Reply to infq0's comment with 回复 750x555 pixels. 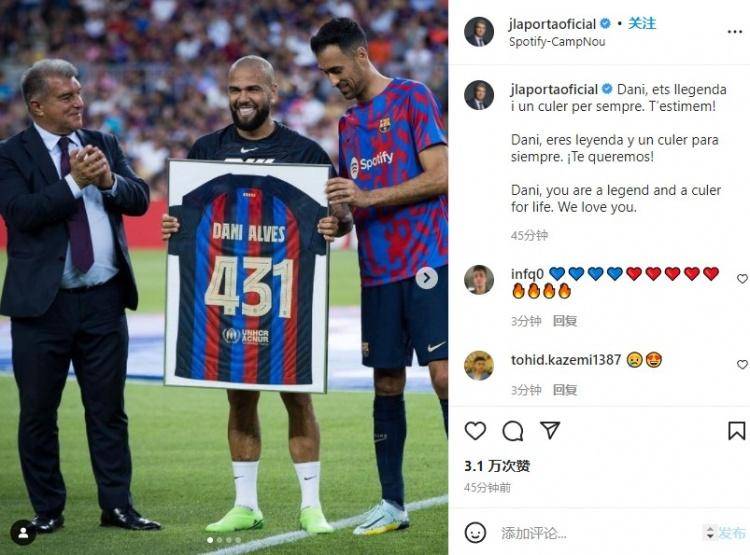pos(565,321)
